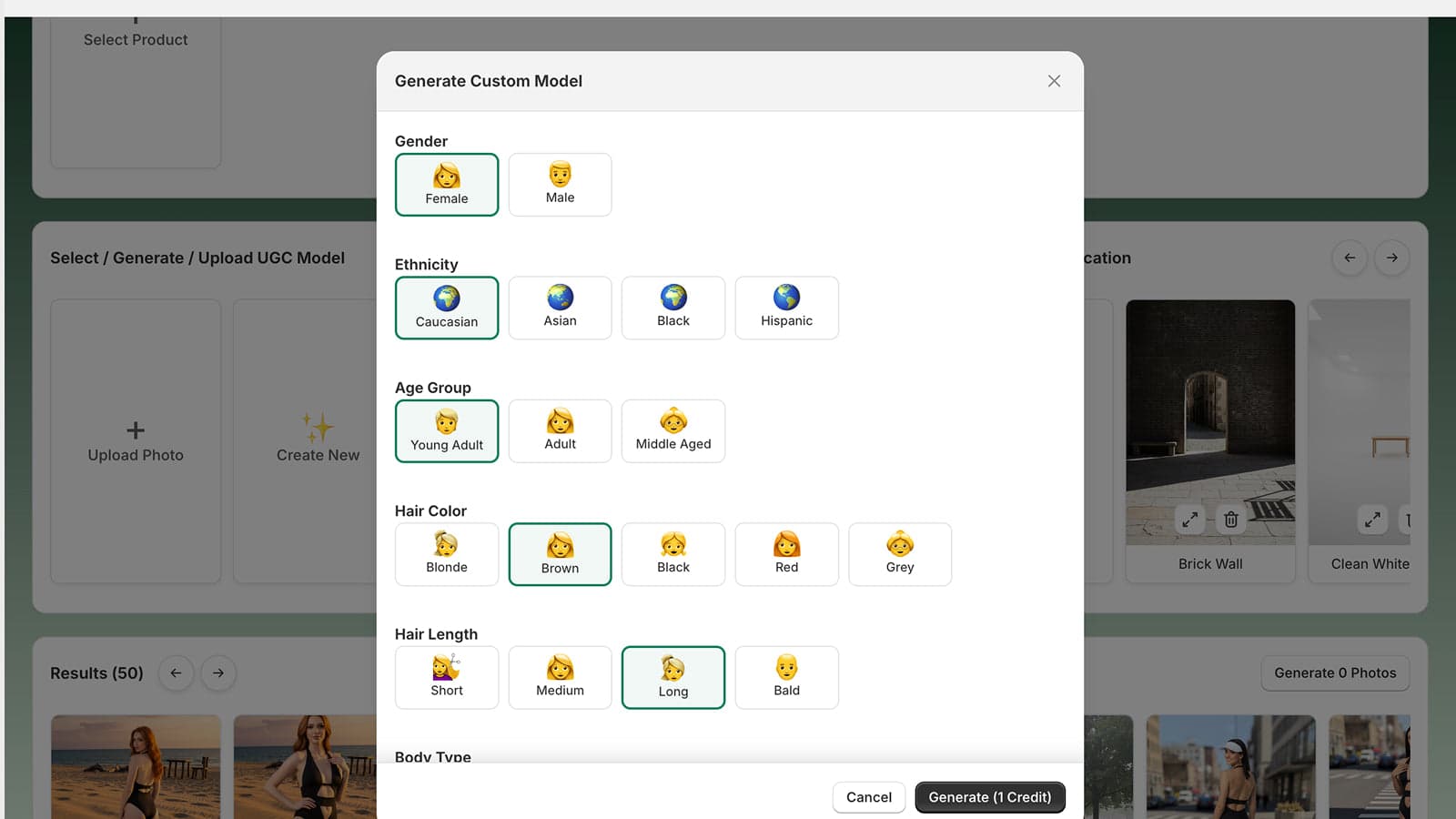Select the Bald hair length option
The image size is (1456, 819).
coord(786,677)
